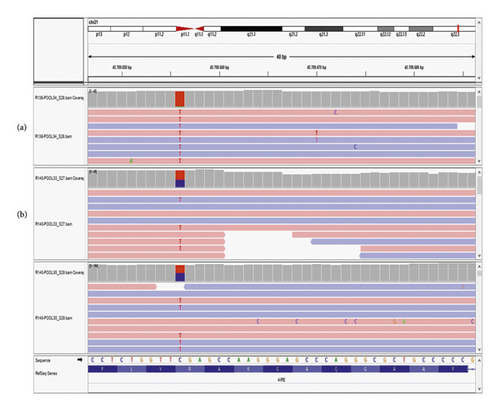Screen dimensions: 500x411
Task: Click the down arrow of the R138-POOL34 panel scrollbar
Action: click(x=479, y=161)
